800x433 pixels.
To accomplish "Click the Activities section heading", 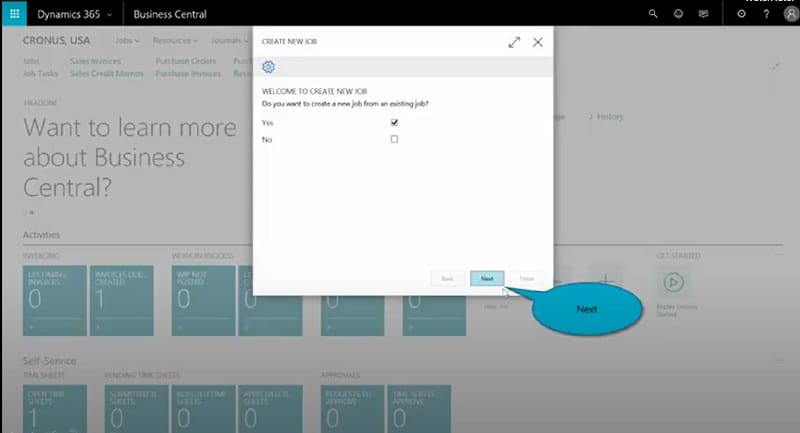I will (41, 235).
